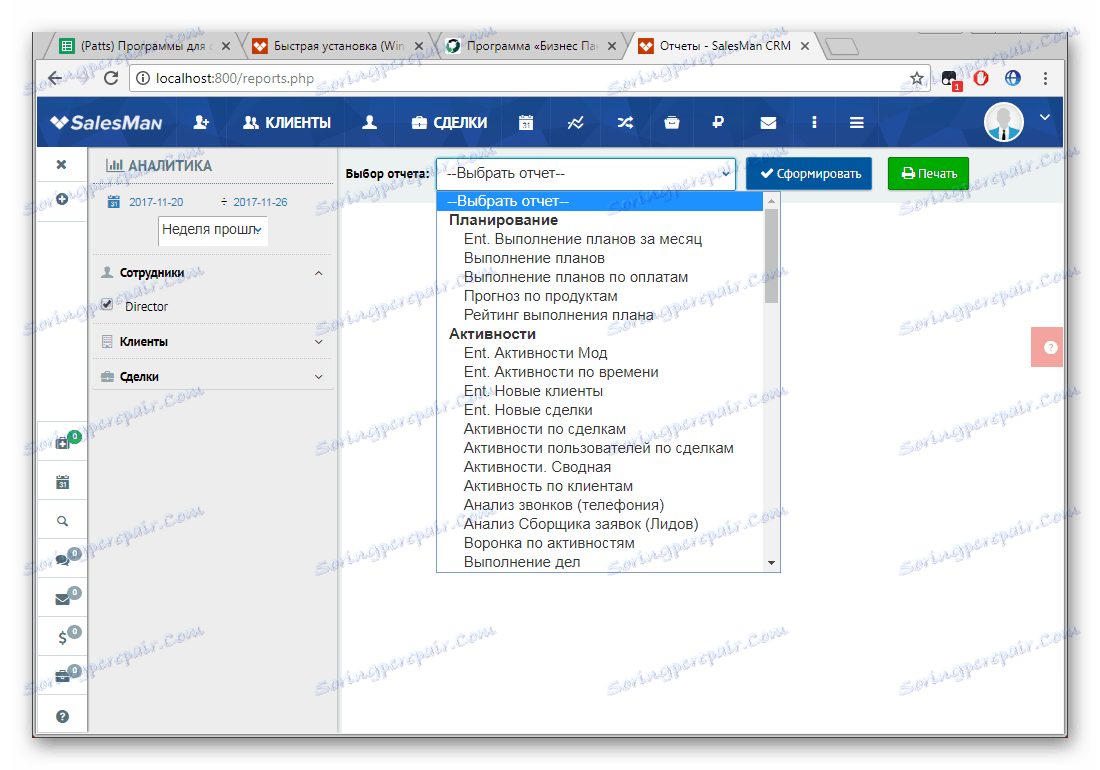
Task: Open the КЛИЕНТЫ menu
Action: point(287,123)
